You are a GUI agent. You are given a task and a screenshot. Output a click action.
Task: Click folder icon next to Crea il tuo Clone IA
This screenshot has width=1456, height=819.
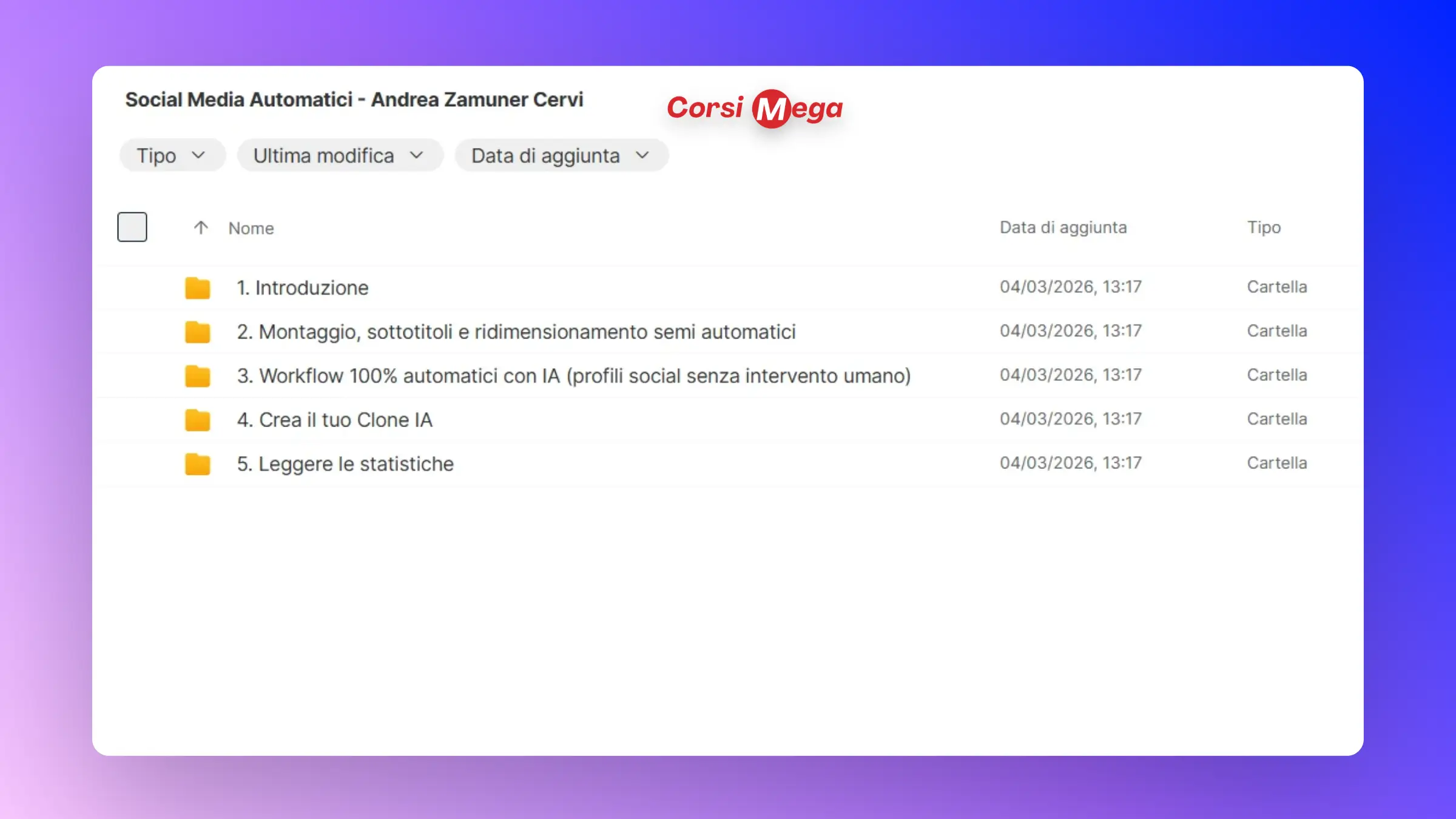pos(197,420)
